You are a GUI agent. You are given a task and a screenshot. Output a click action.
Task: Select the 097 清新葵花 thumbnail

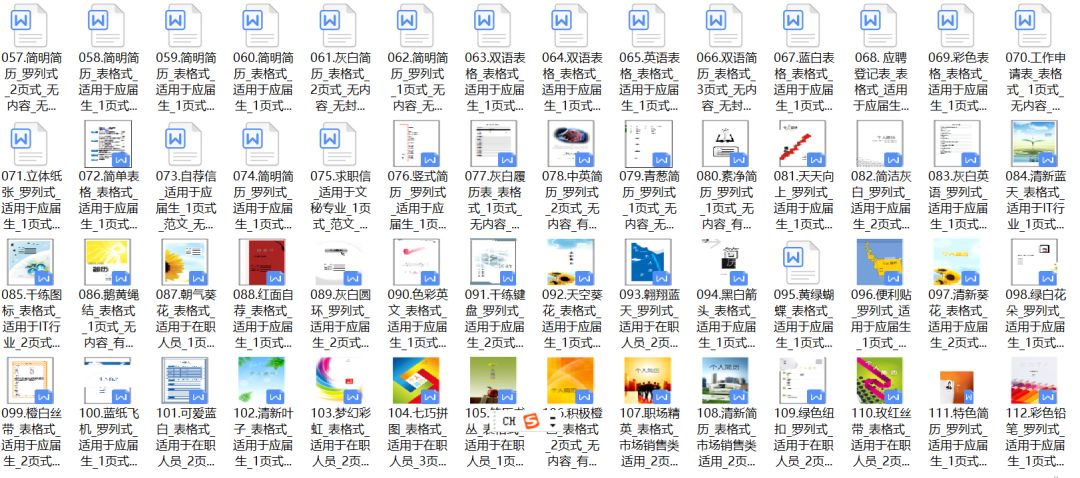[957, 262]
